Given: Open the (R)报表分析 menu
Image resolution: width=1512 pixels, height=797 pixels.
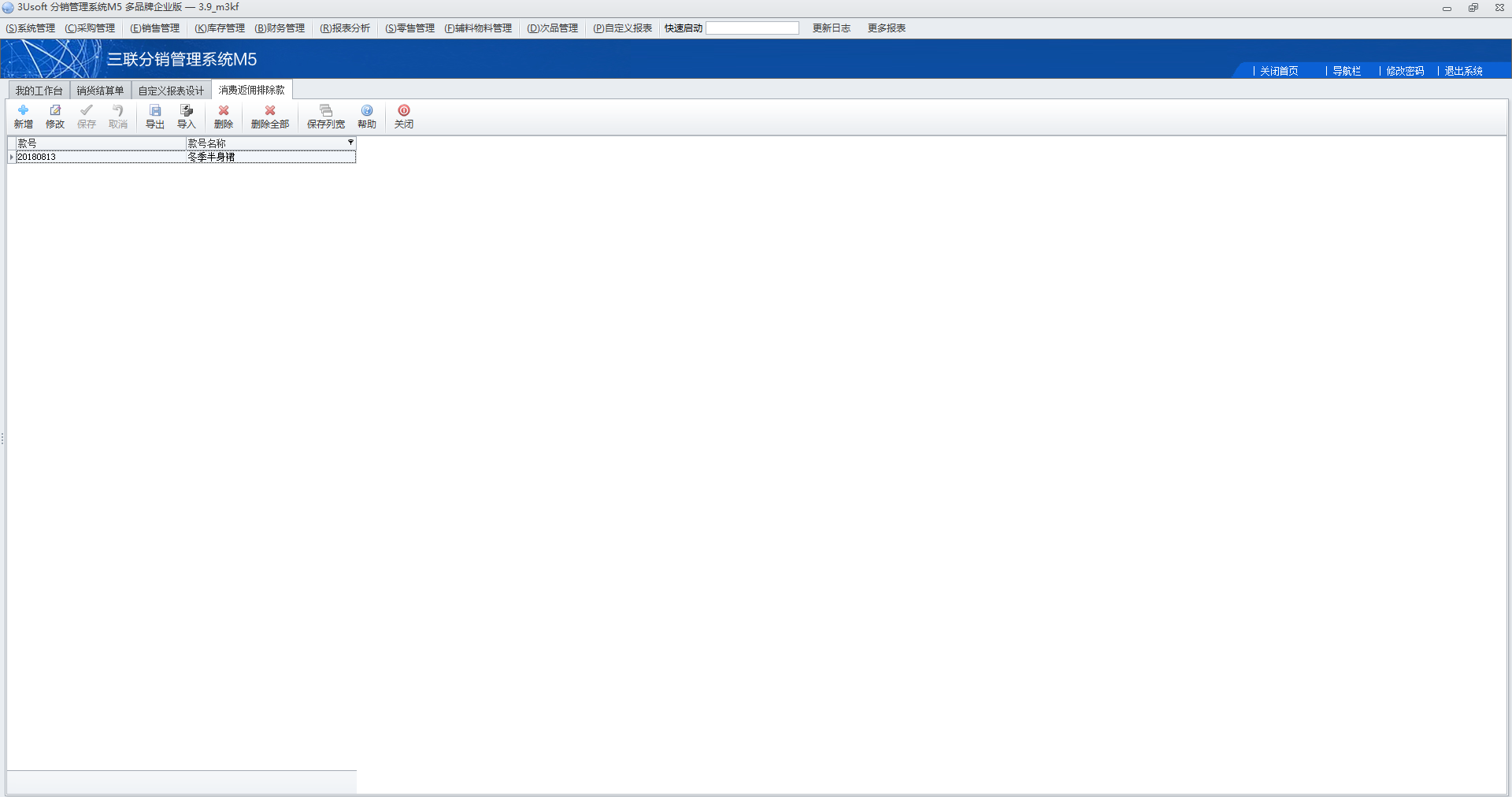Looking at the screenshot, I should click(x=345, y=28).
